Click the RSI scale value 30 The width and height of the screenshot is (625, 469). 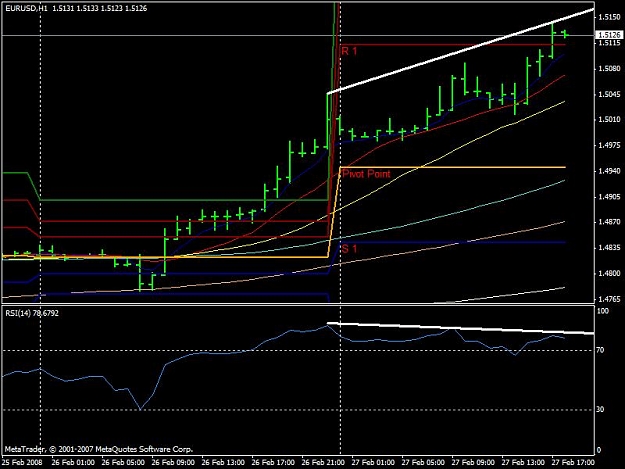click(600, 409)
